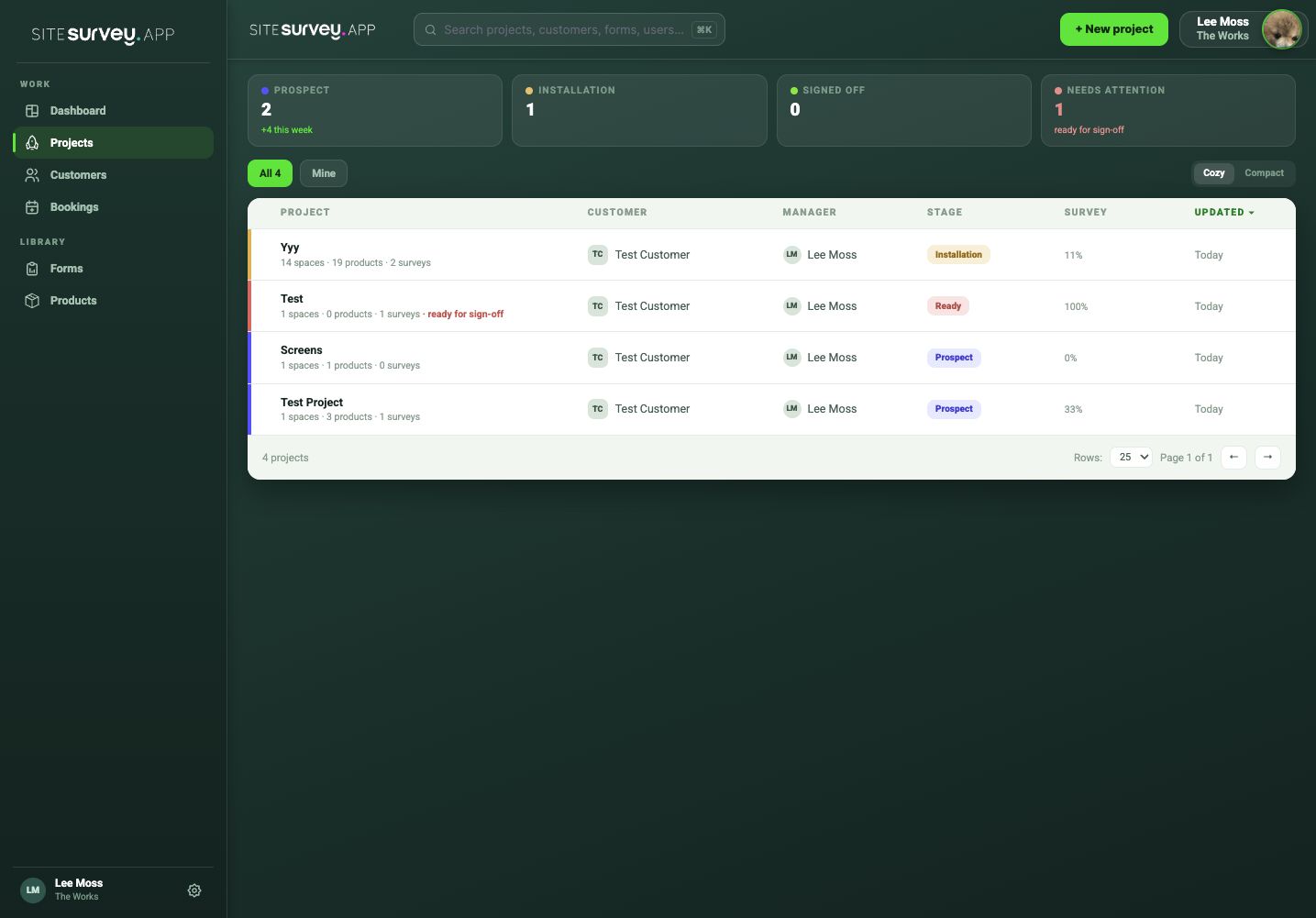Click the SiteSurvey.app sidebar logo

(x=103, y=35)
